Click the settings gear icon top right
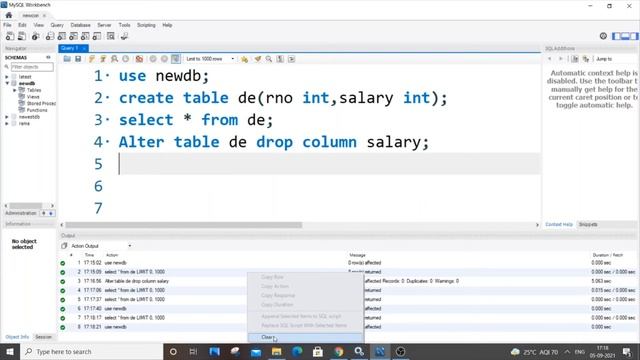640x360 pixels. [x=603, y=36]
